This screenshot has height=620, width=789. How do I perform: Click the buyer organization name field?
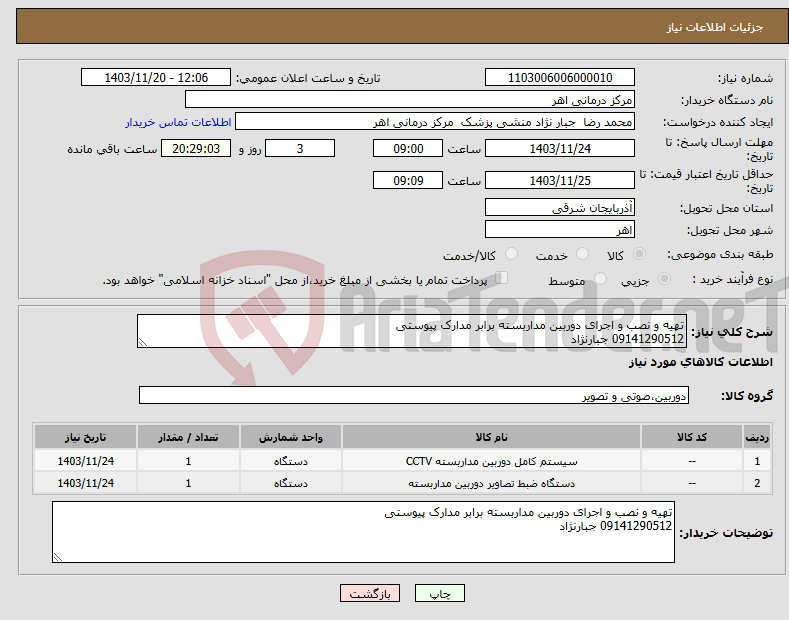[410, 100]
